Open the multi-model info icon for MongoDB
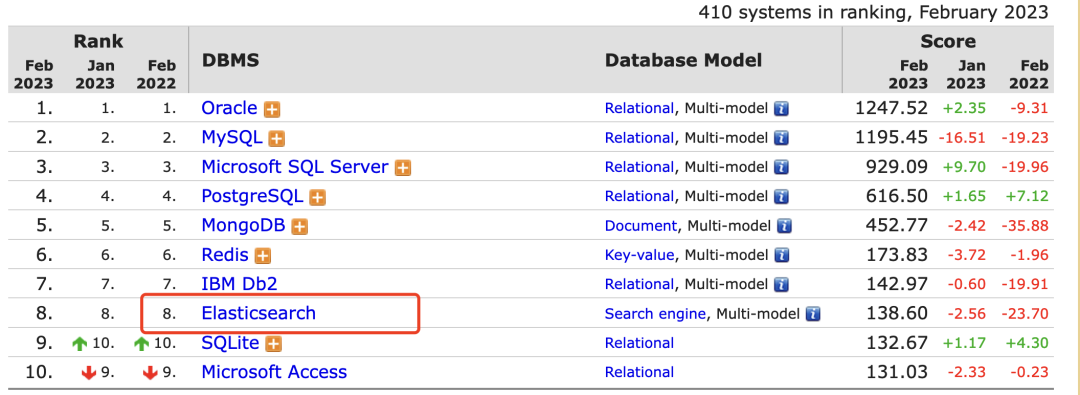 pyautogui.click(x=785, y=227)
